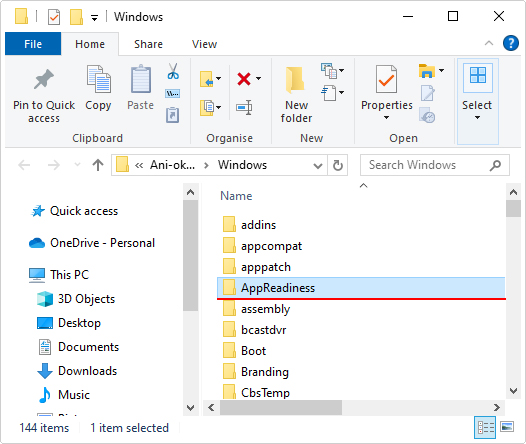This screenshot has height=444, width=526.
Task: Open the File menu tab
Action: pos(33,44)
